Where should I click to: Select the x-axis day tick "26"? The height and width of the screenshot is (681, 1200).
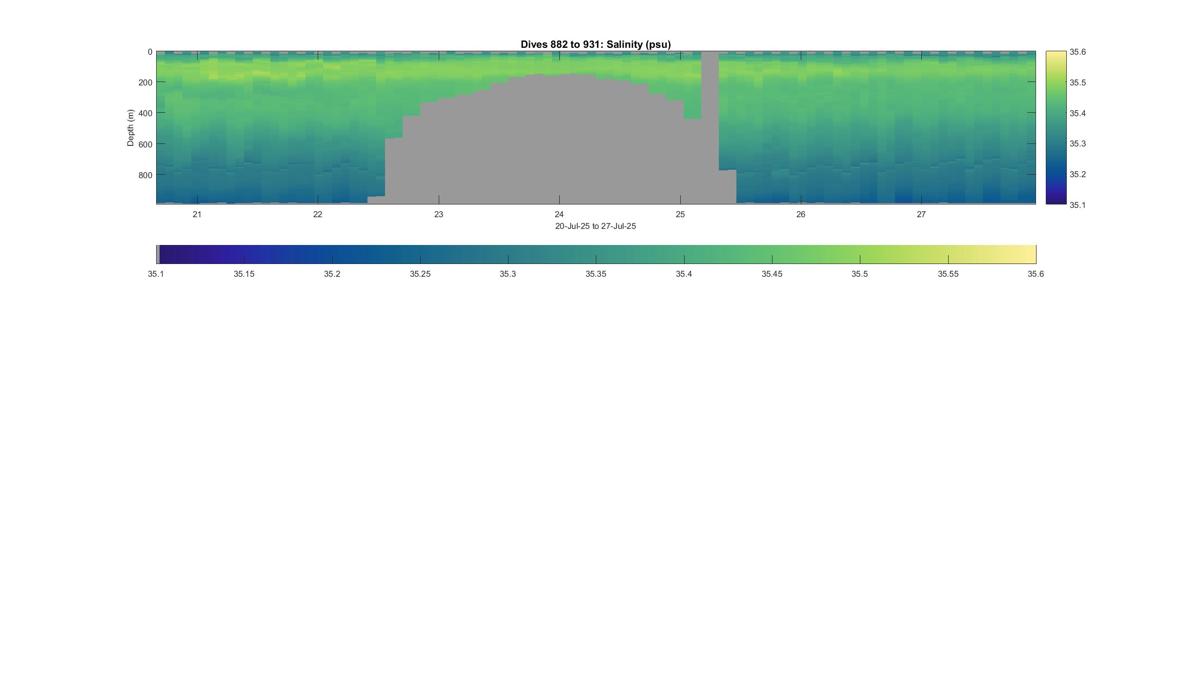(801, 214)
